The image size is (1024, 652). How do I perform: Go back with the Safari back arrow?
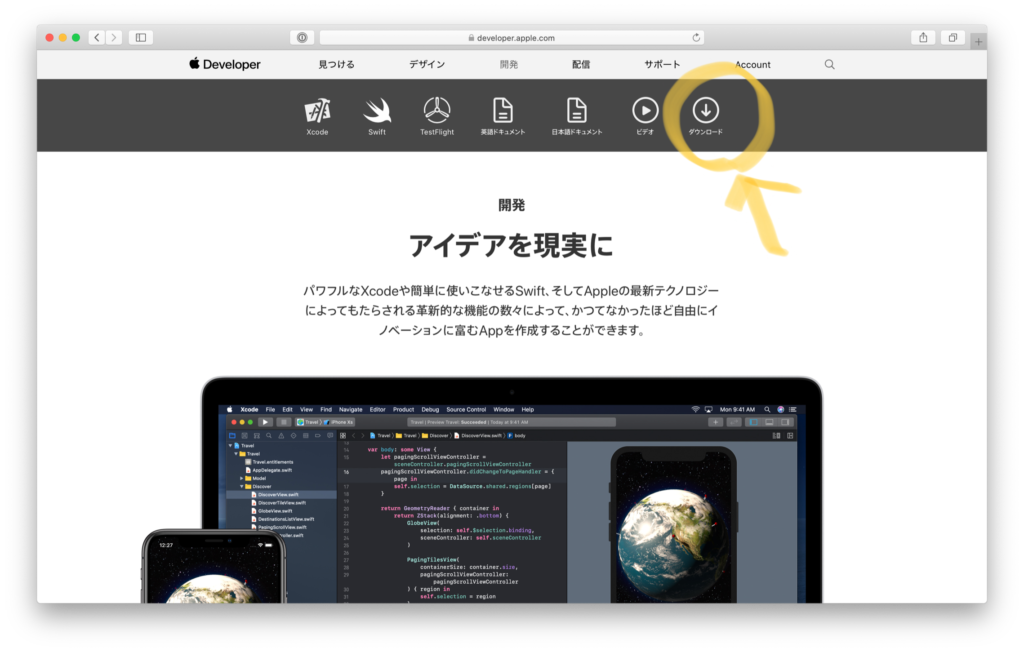pos(96,38)
